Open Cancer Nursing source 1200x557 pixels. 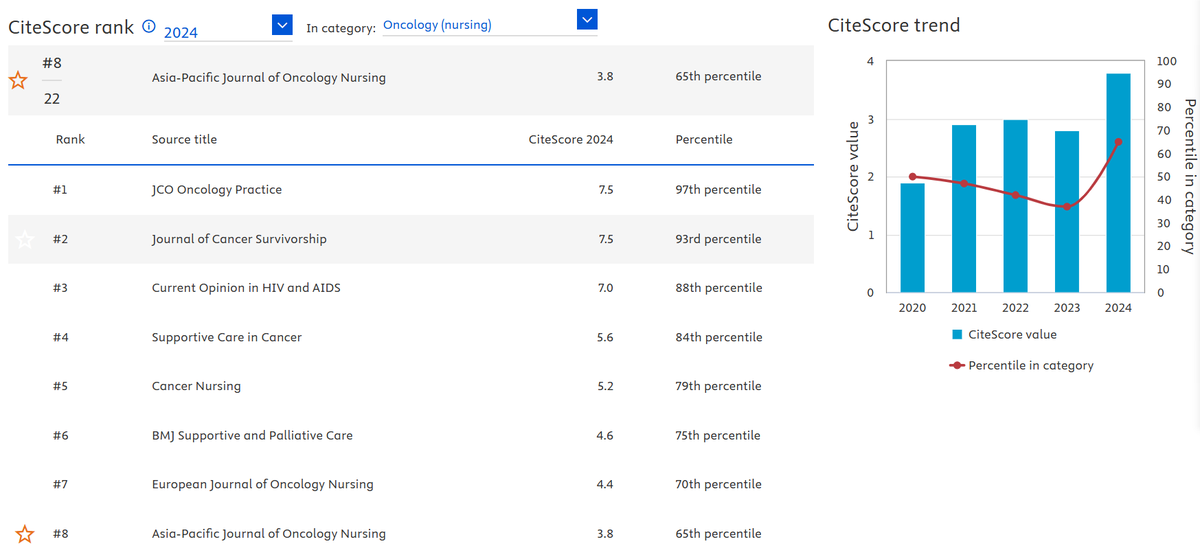[x=196, y=387]
